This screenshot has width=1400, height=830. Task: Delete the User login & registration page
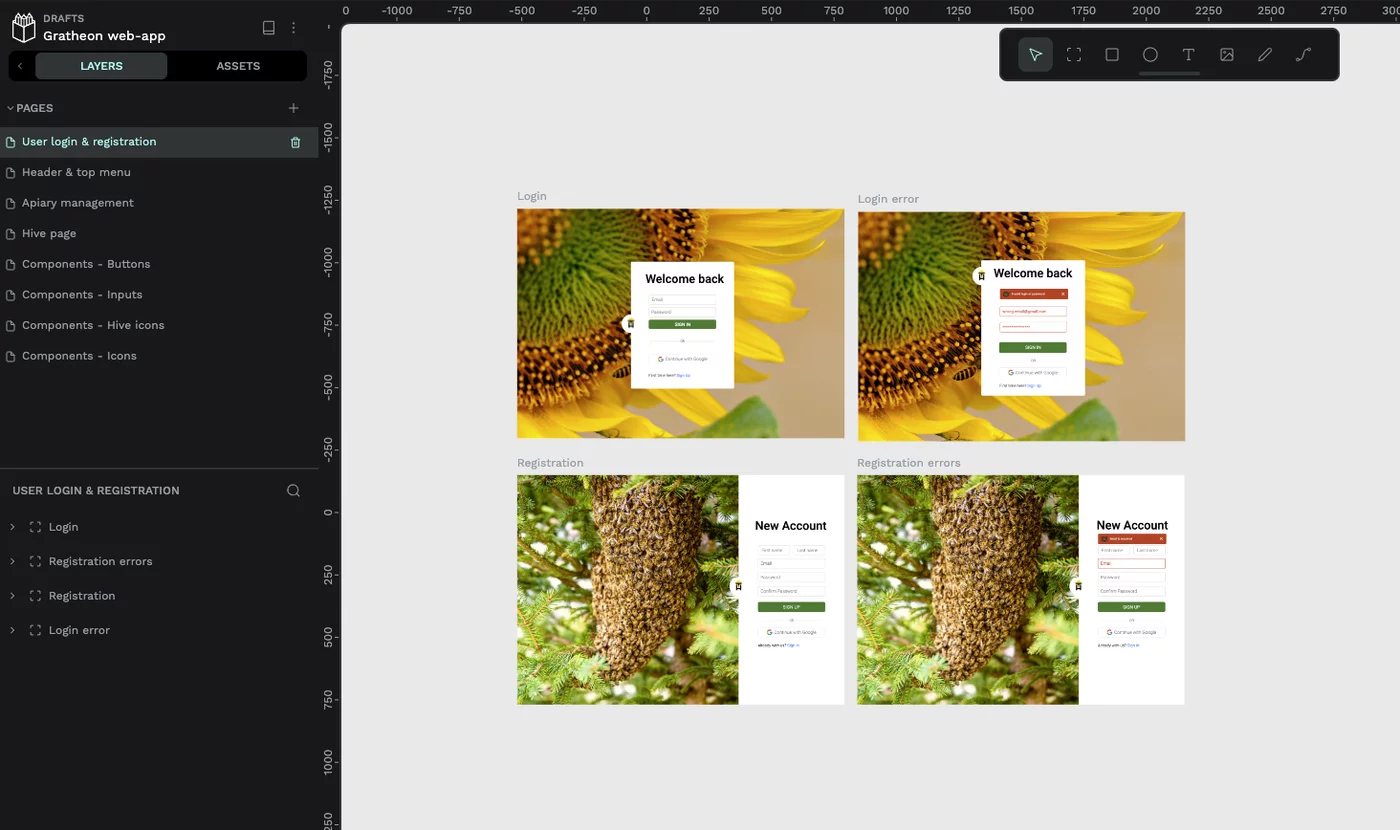coord(295,142)
